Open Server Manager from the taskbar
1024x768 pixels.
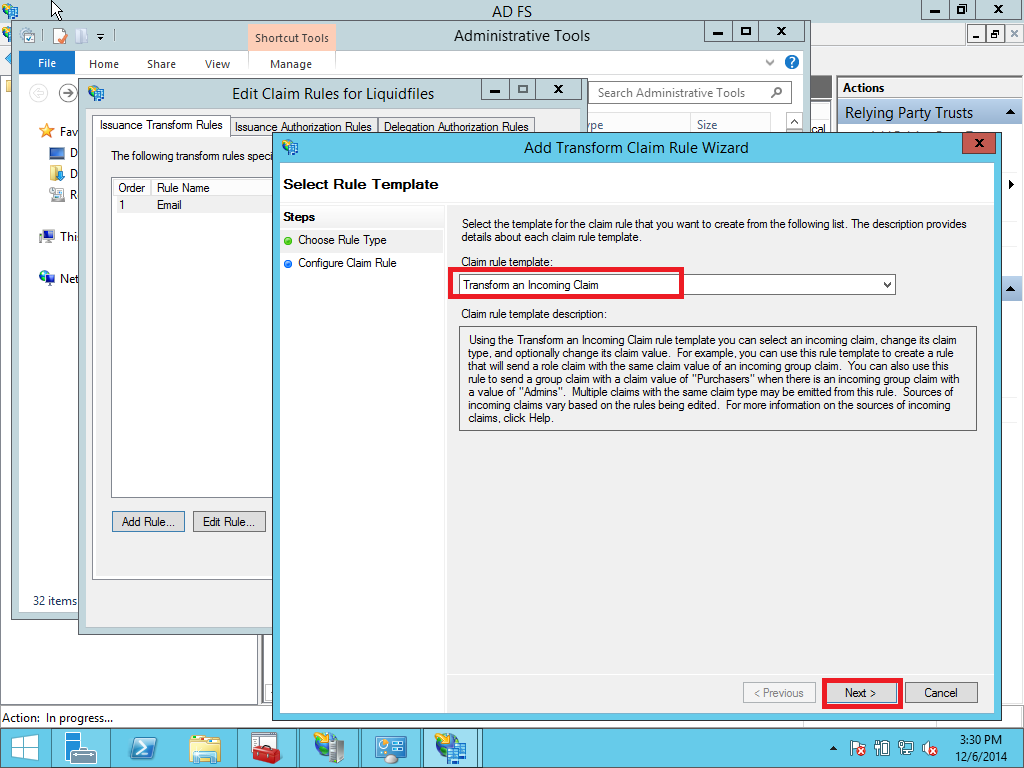click(x=78, y=748)
